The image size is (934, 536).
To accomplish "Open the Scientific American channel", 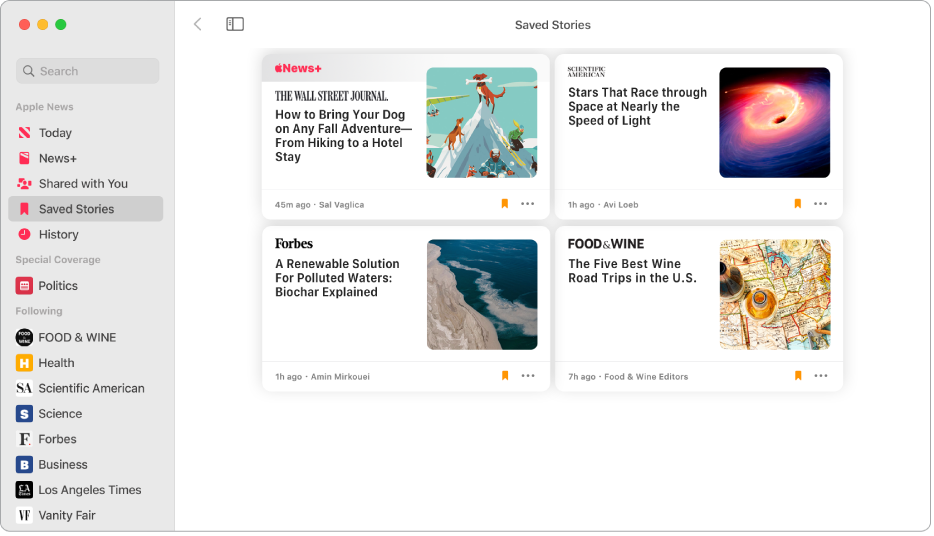I will [86, 388].
